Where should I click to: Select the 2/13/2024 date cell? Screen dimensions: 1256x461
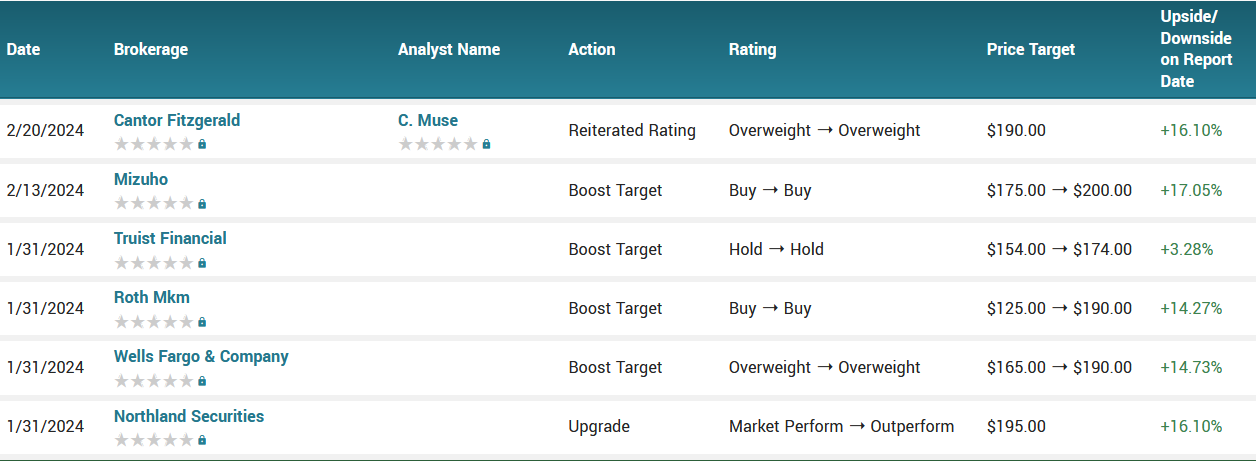(x=45, y=190)
